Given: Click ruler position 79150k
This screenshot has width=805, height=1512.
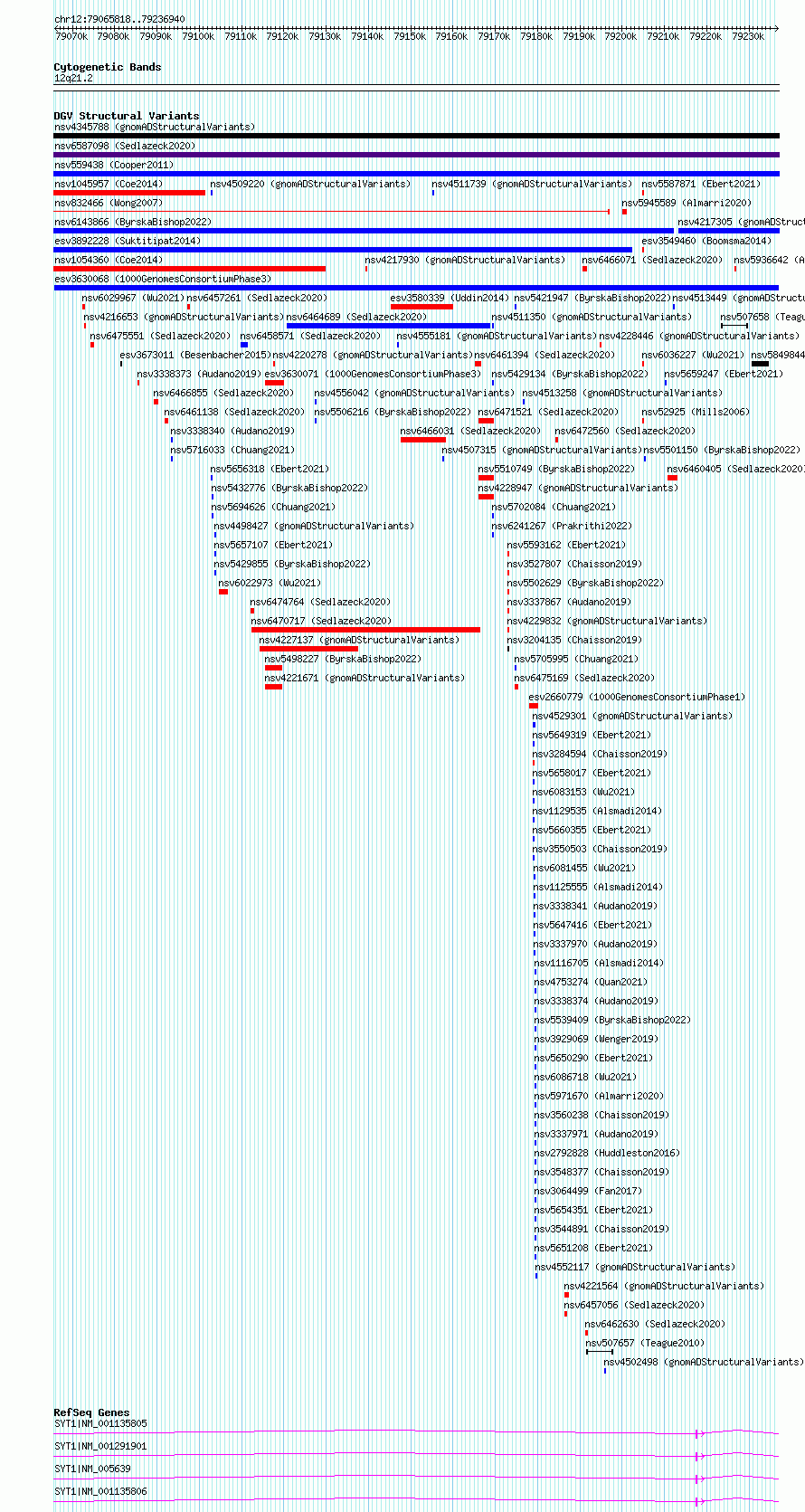Looking at the screenshot, I should click(409, 36).
